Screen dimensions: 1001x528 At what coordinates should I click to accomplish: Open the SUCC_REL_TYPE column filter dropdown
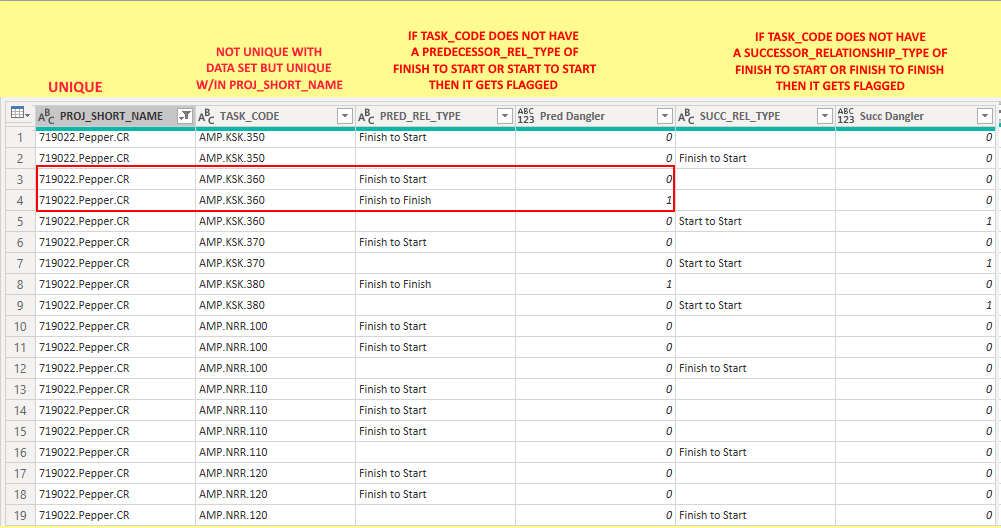(825, 116)
